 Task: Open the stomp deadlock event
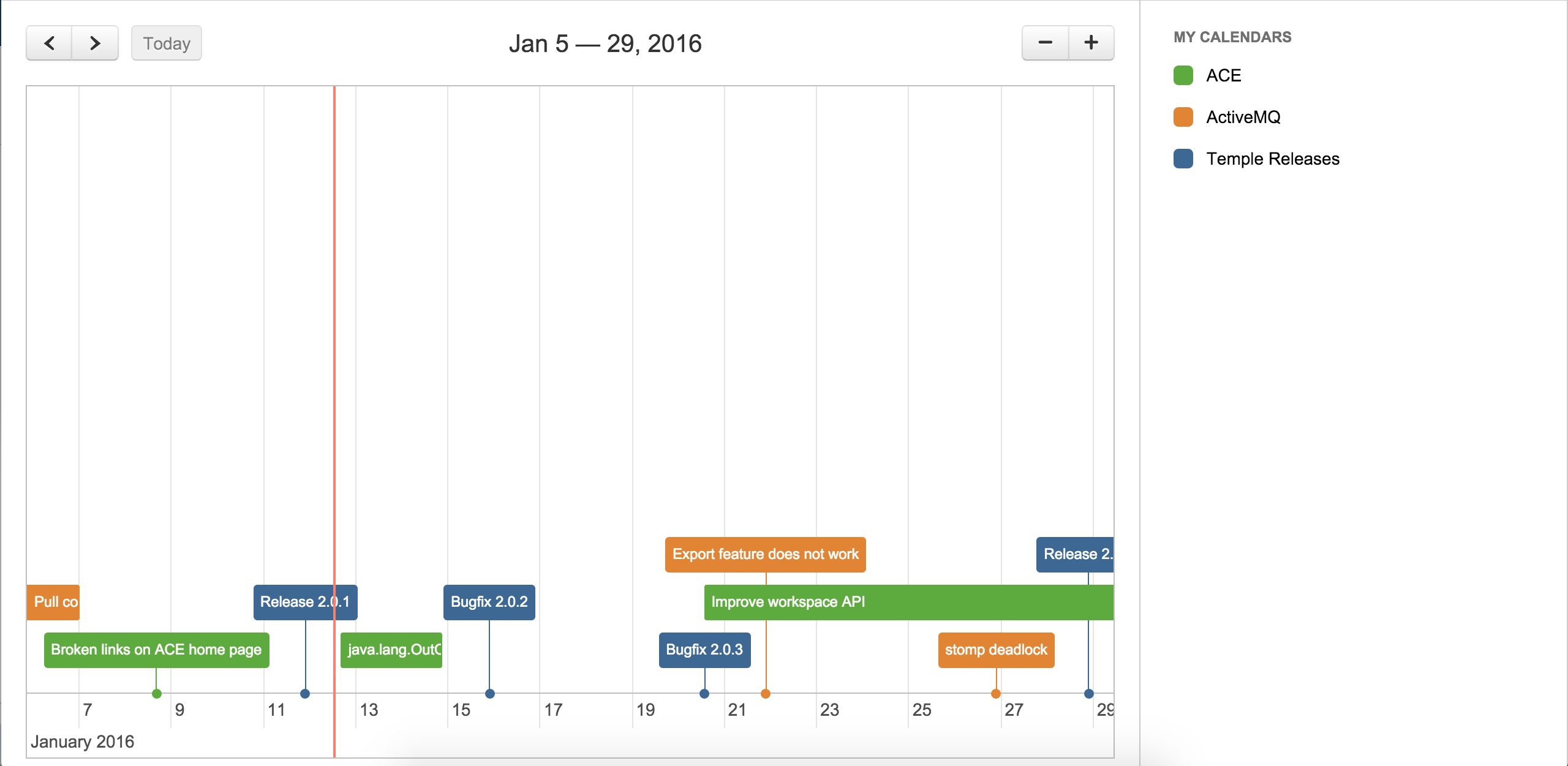996,650
